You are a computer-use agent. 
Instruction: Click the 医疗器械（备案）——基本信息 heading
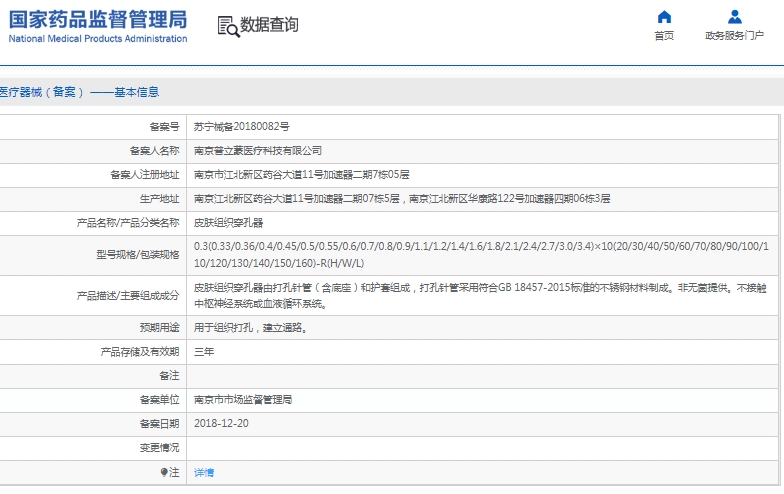point(79,92)
